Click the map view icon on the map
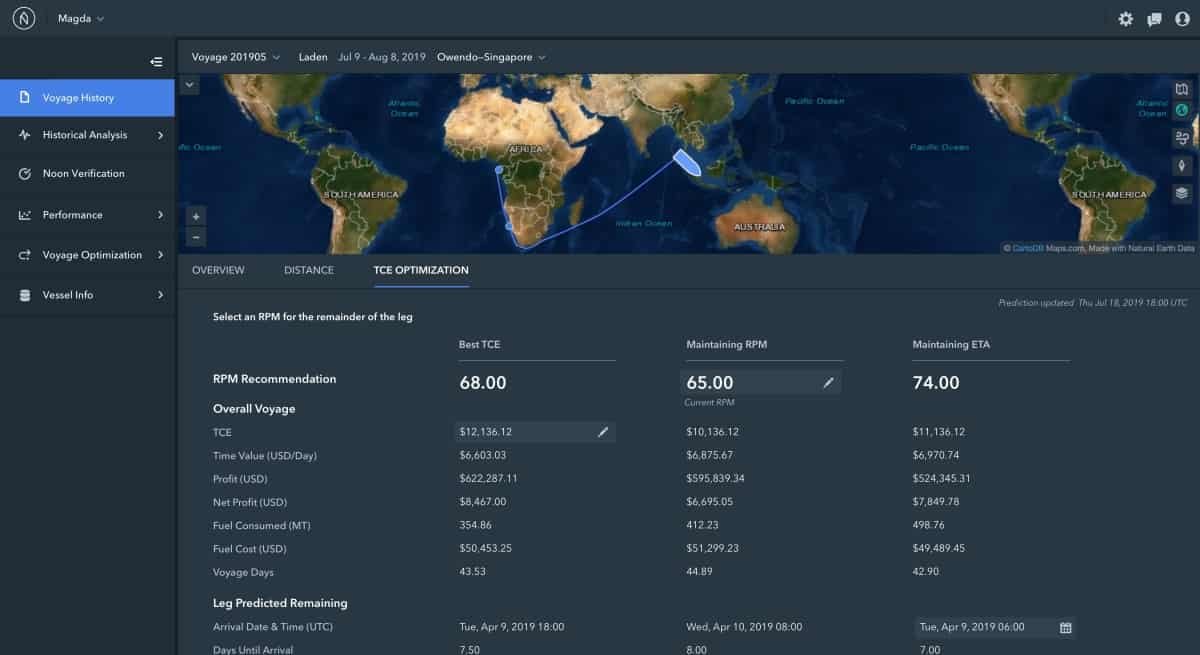The image size is (1200, 655). click(1182, 89)
